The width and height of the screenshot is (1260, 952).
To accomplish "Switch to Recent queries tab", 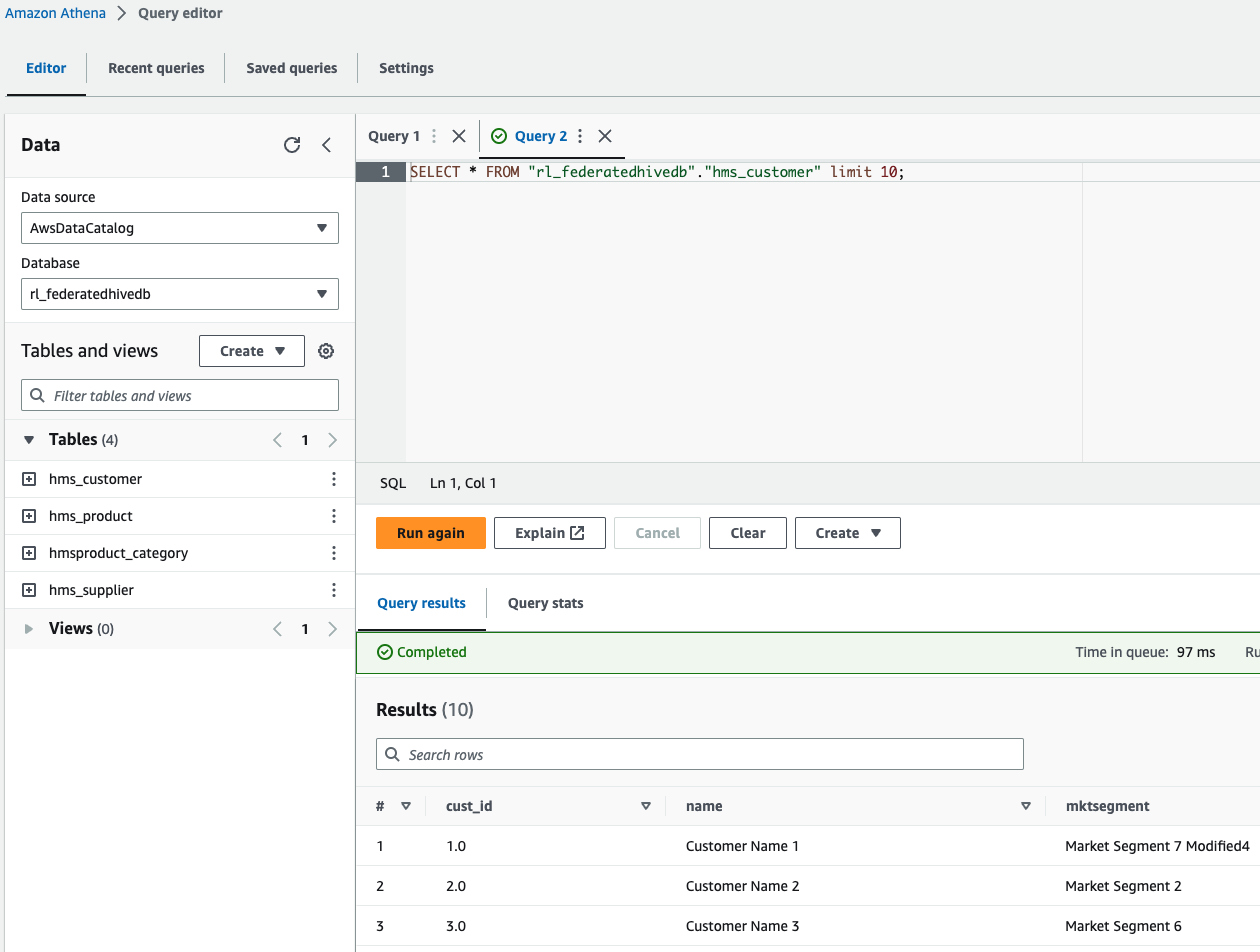I will coord(156,68).
